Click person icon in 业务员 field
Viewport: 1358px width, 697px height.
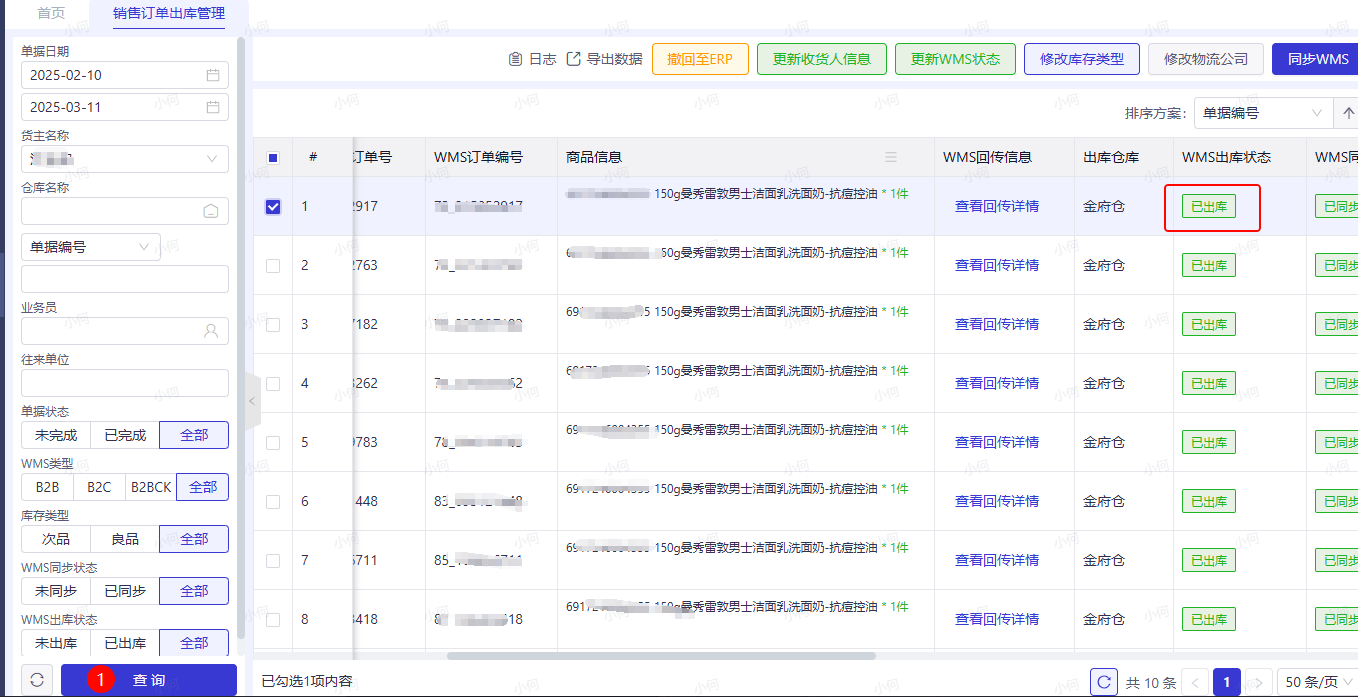tap(211, 331)
